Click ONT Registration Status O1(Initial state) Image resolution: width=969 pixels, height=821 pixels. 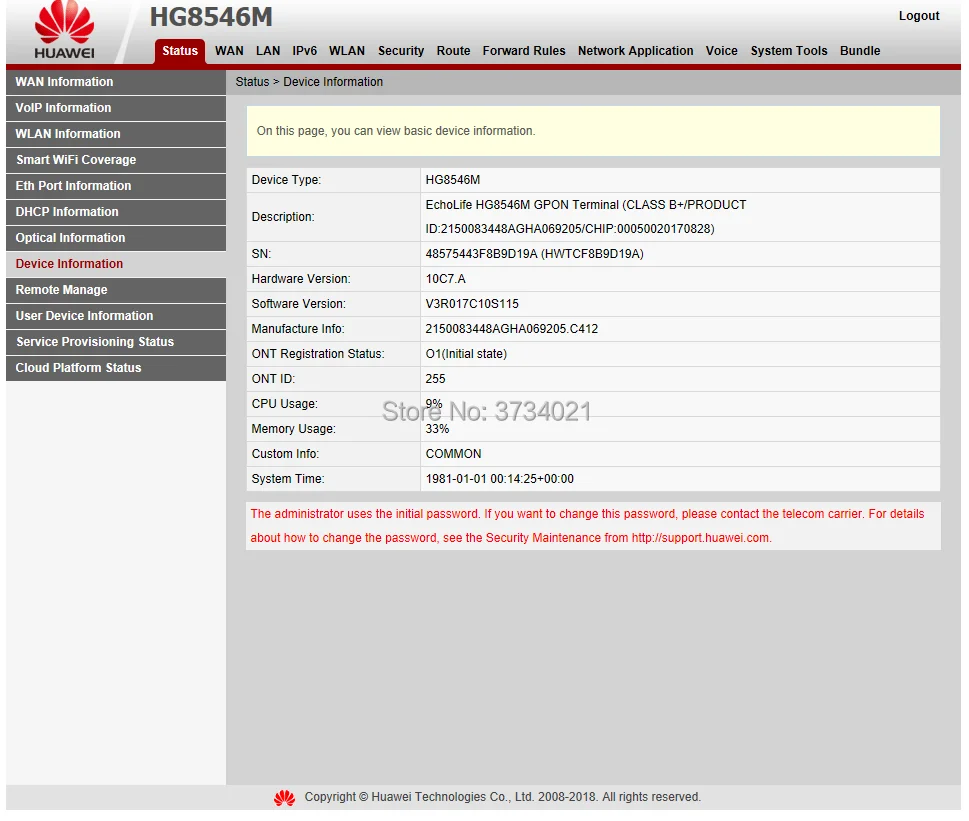[x=466, y=354]
